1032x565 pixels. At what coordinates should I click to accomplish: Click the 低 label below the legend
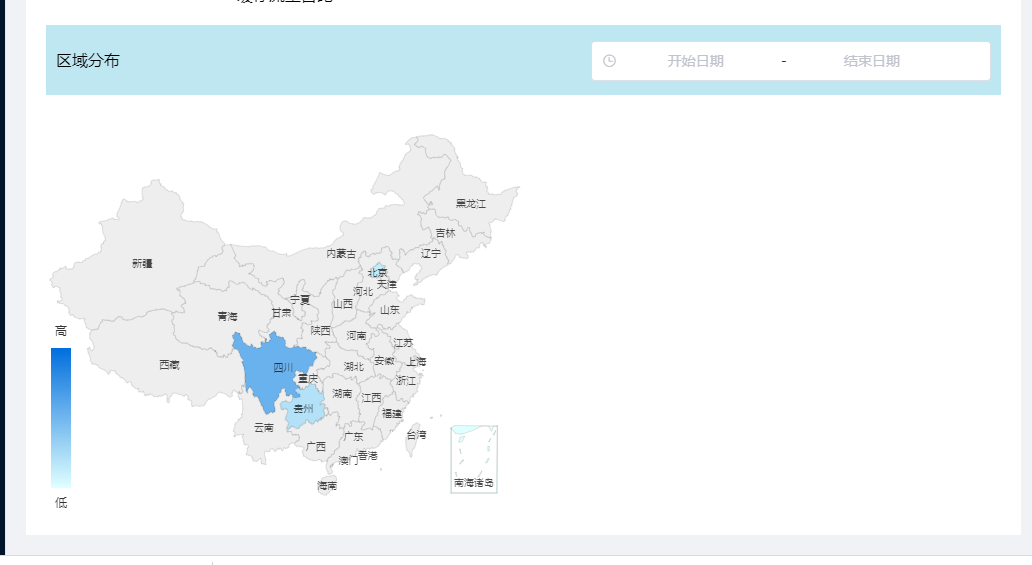point(61,502)
